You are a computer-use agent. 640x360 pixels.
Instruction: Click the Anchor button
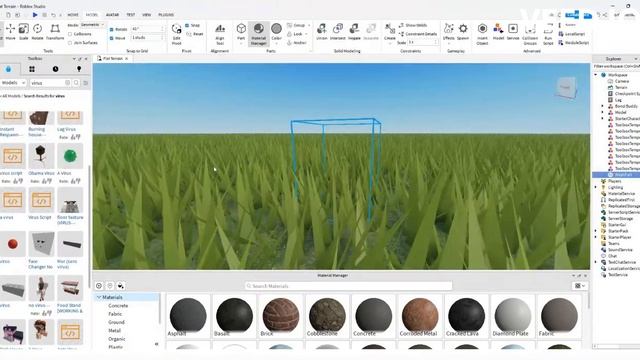pos(297,42)
